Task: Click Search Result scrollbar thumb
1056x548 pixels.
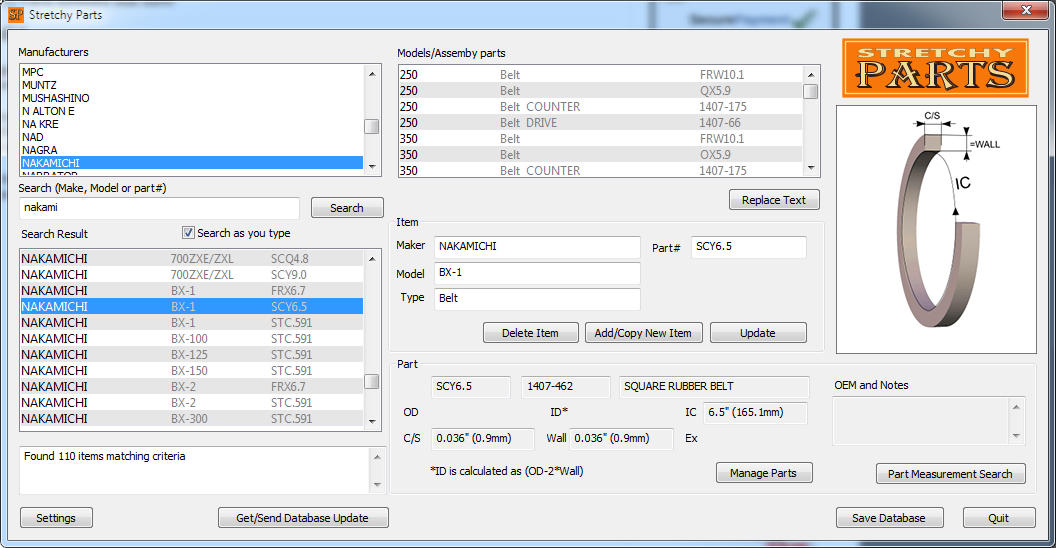Action: click(372, 382)
